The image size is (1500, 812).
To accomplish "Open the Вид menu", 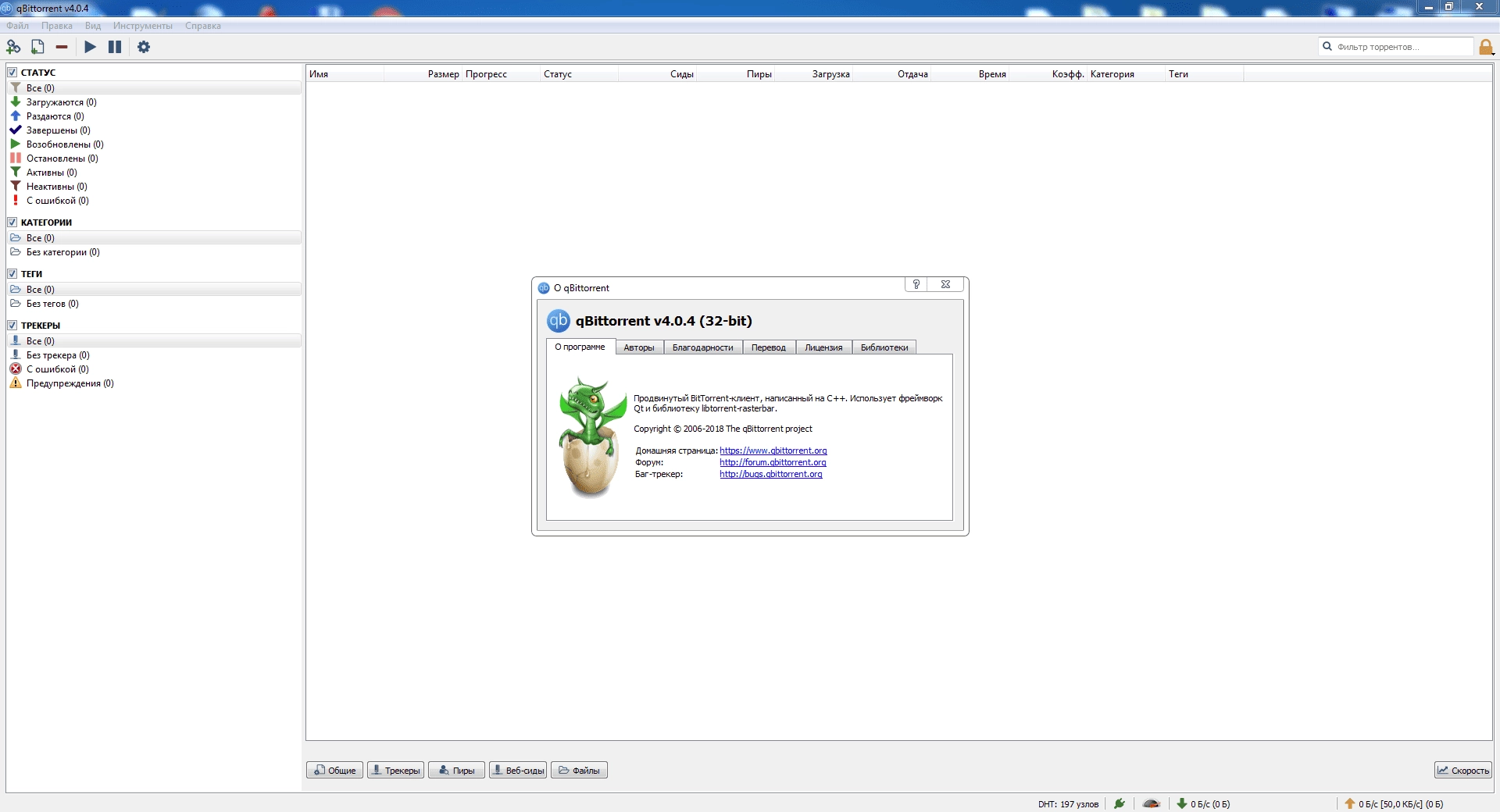I will click(93, 26).
